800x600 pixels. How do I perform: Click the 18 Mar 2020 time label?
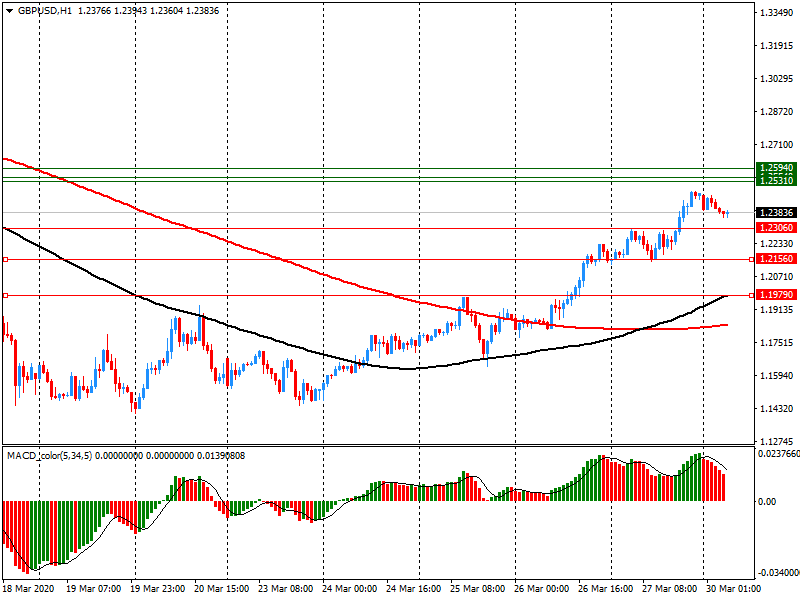tap(29, 589)
